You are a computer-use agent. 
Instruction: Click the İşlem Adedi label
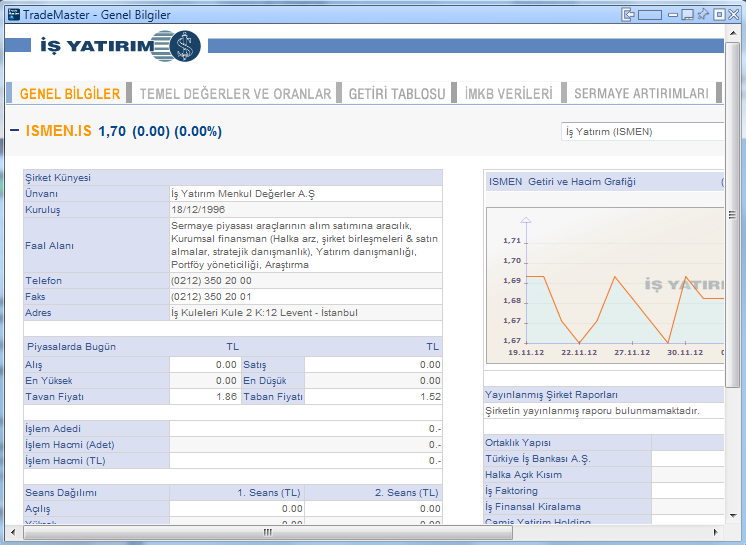[x=53, y=429]
